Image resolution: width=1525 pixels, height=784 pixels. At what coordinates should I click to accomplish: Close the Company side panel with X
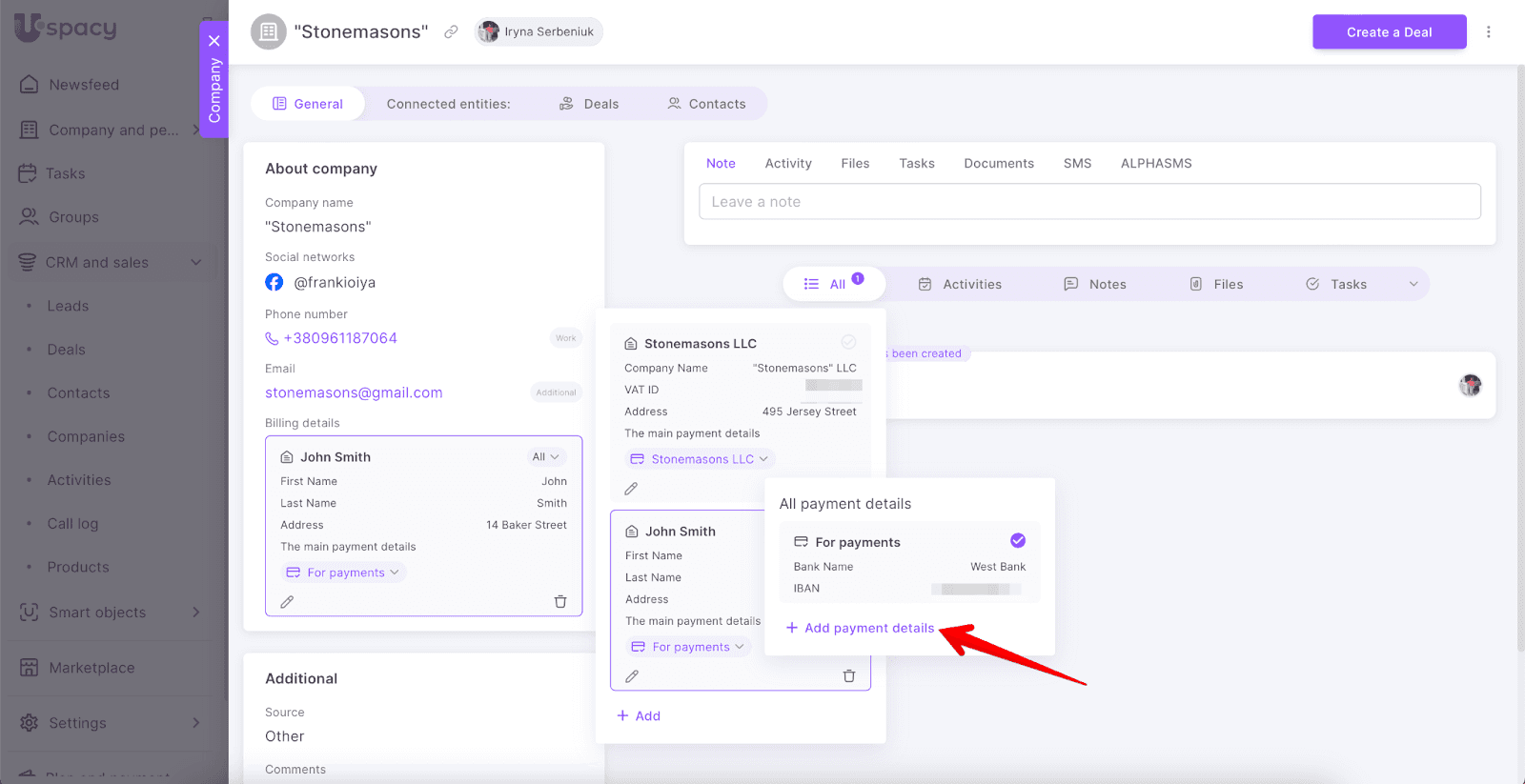point(214,41)
